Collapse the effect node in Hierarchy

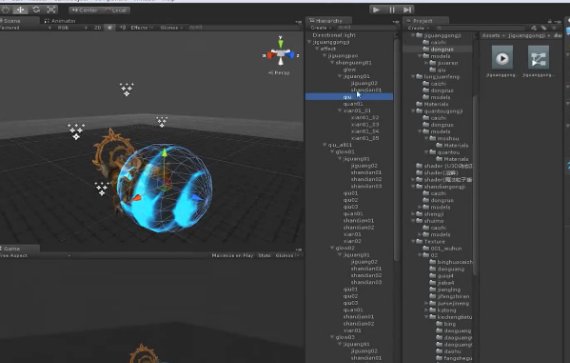click(317, 49)
